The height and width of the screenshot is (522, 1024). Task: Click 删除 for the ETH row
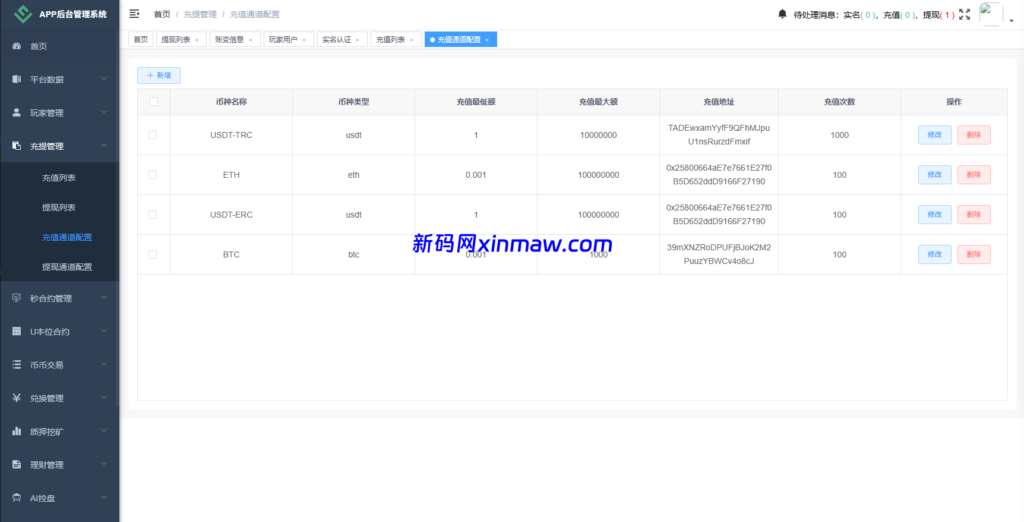click(974, 174)
